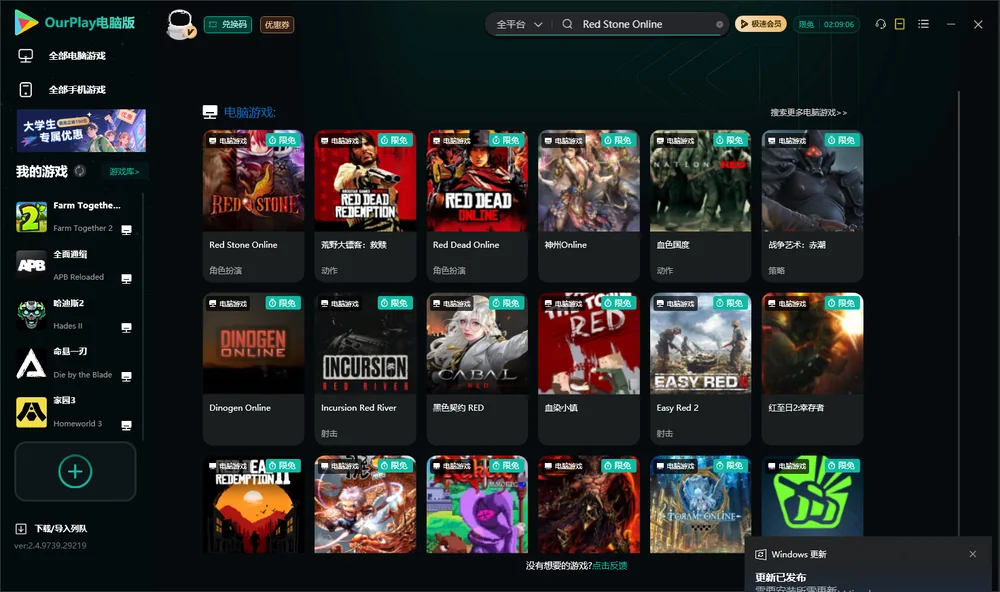Click 限免 badge on Dinogen Online card

tap(283, 303)
